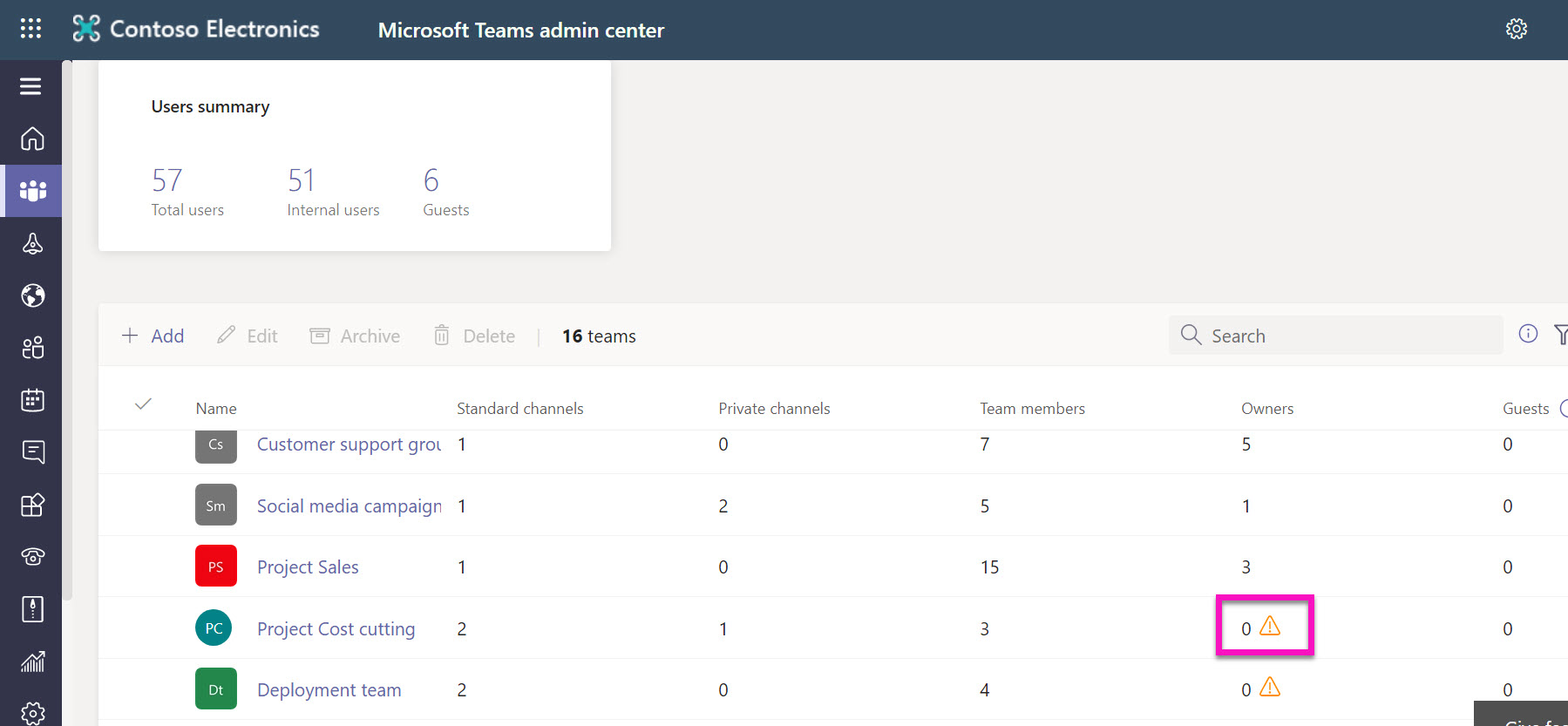This screenshot has height=726, width=1568.
Task: Click the 51 Internal users count
Action: click(302, 180)
